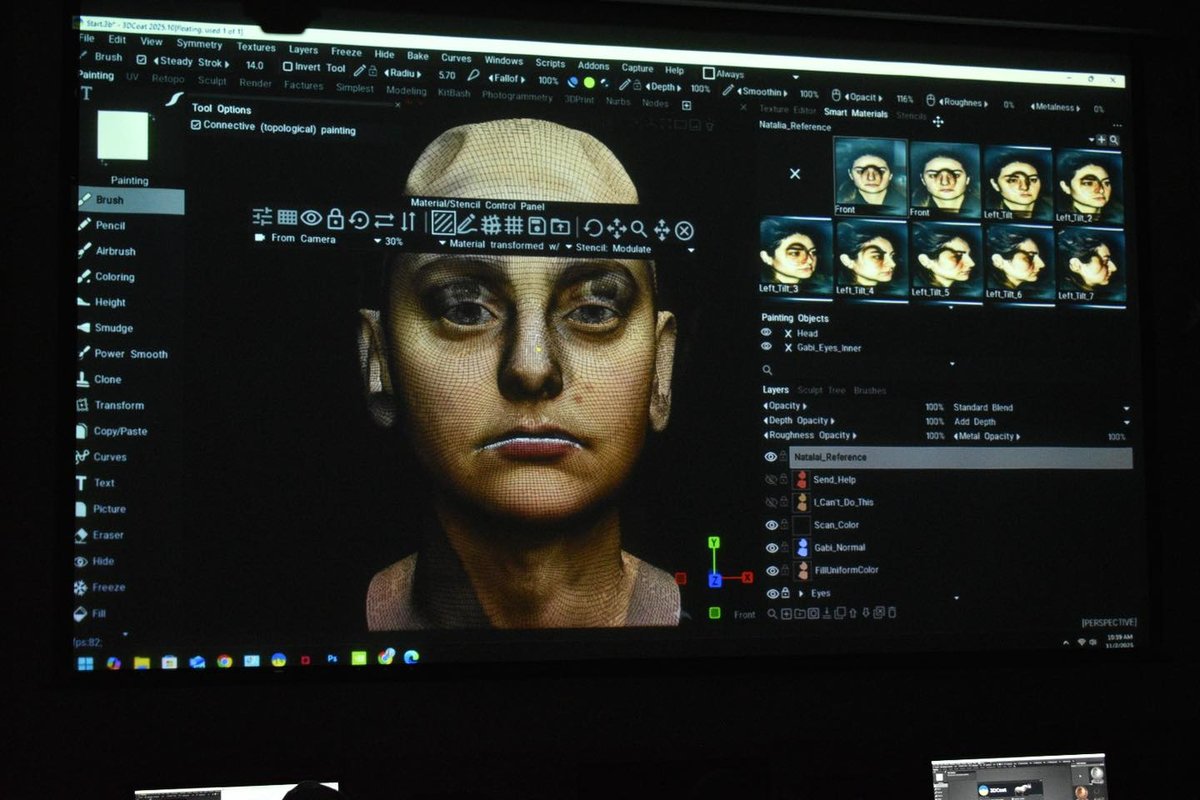Select the Power Smooth tool
The width and height of the screenshot is (1200, 800).
130,354
